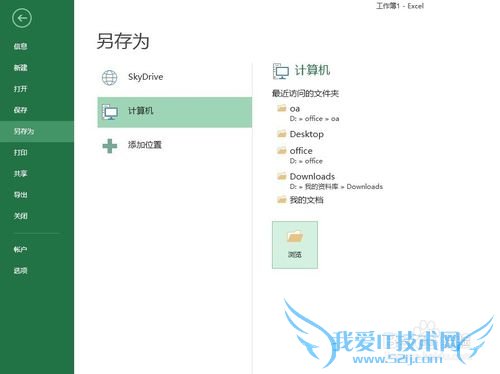Open the 打印 page

pyautogui.click(x=20, y=152)
